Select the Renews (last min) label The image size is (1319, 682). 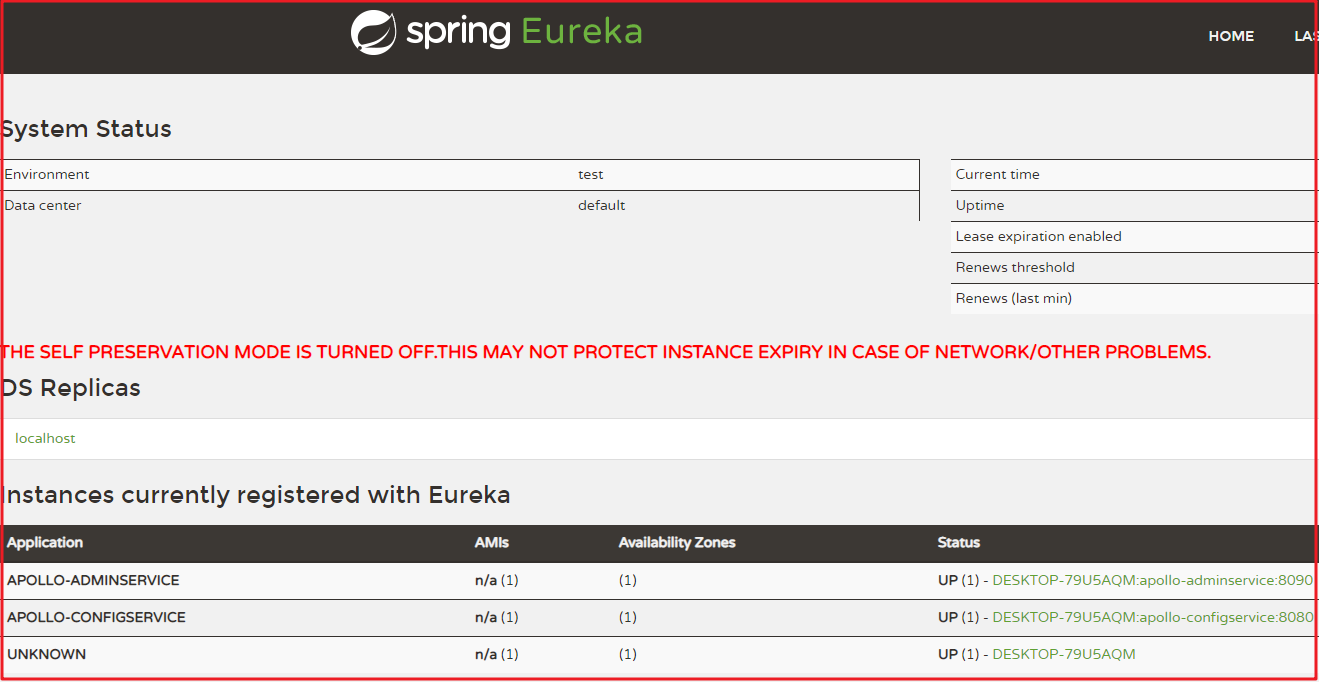pos(1014,298)
